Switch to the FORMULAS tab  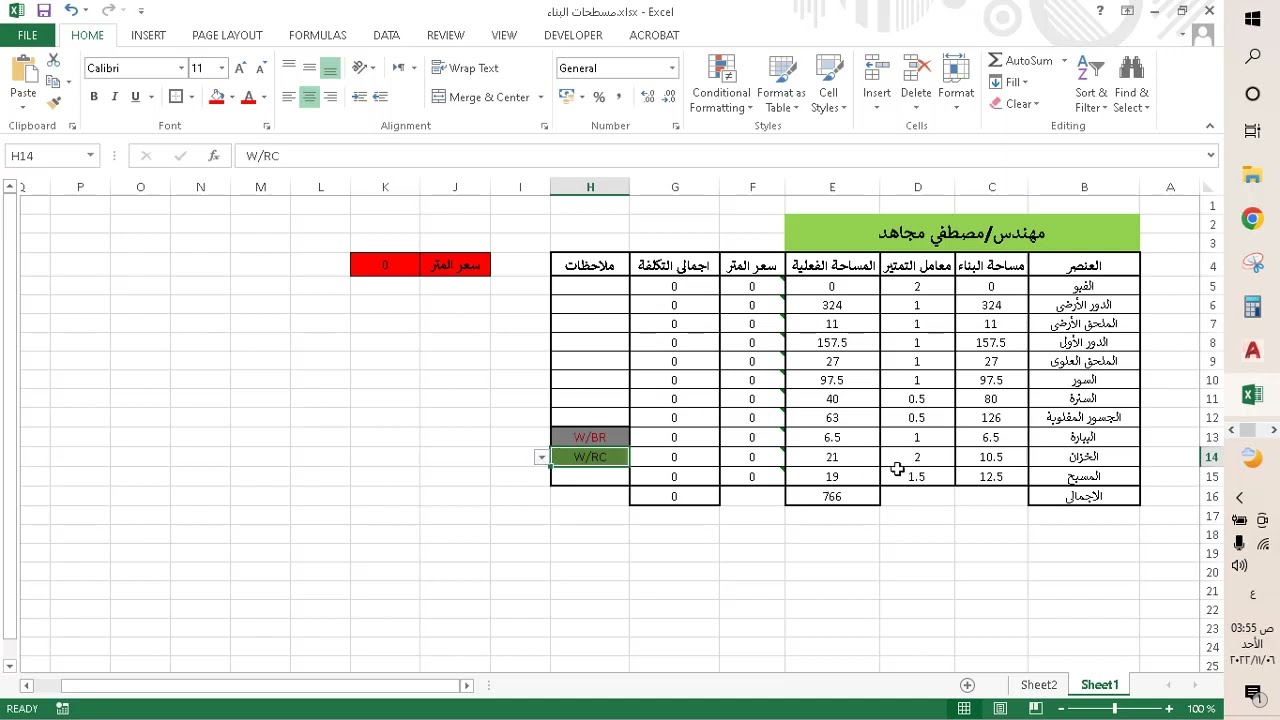pos(317,35)
